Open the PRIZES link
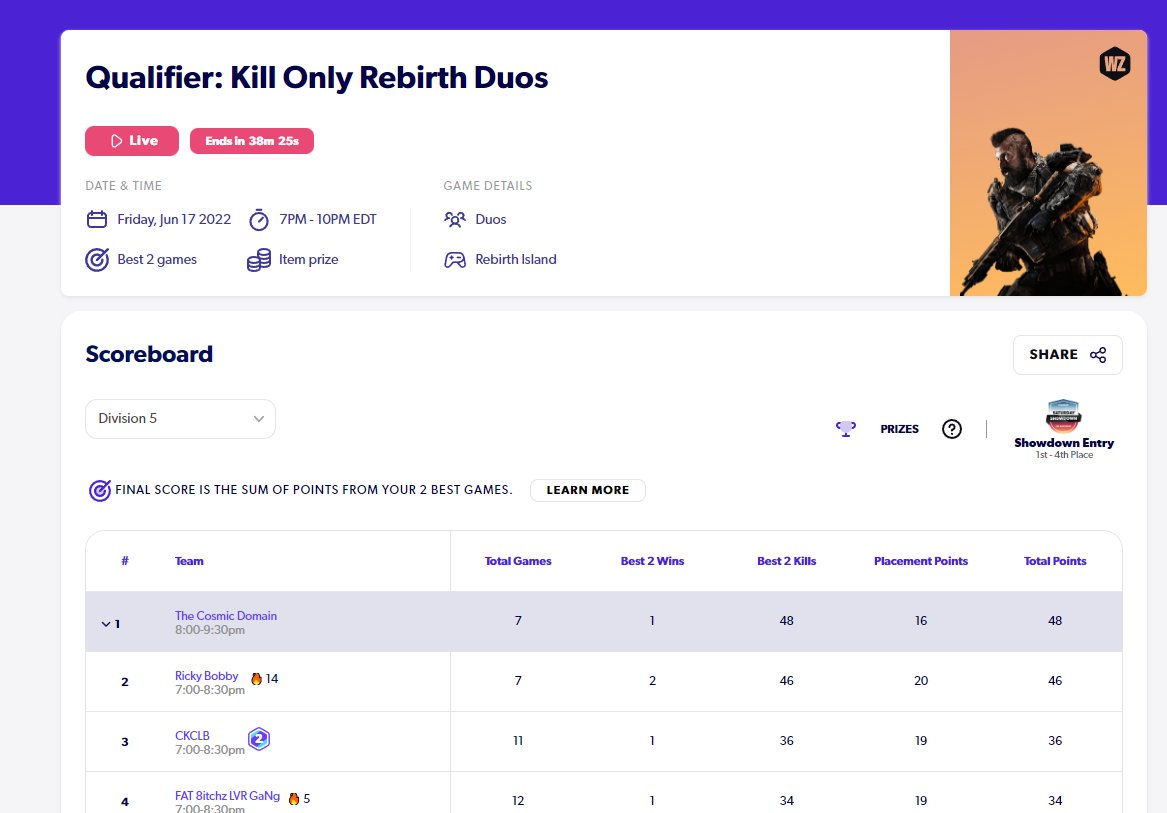The image size is (1167, 813). click(899, 429)
